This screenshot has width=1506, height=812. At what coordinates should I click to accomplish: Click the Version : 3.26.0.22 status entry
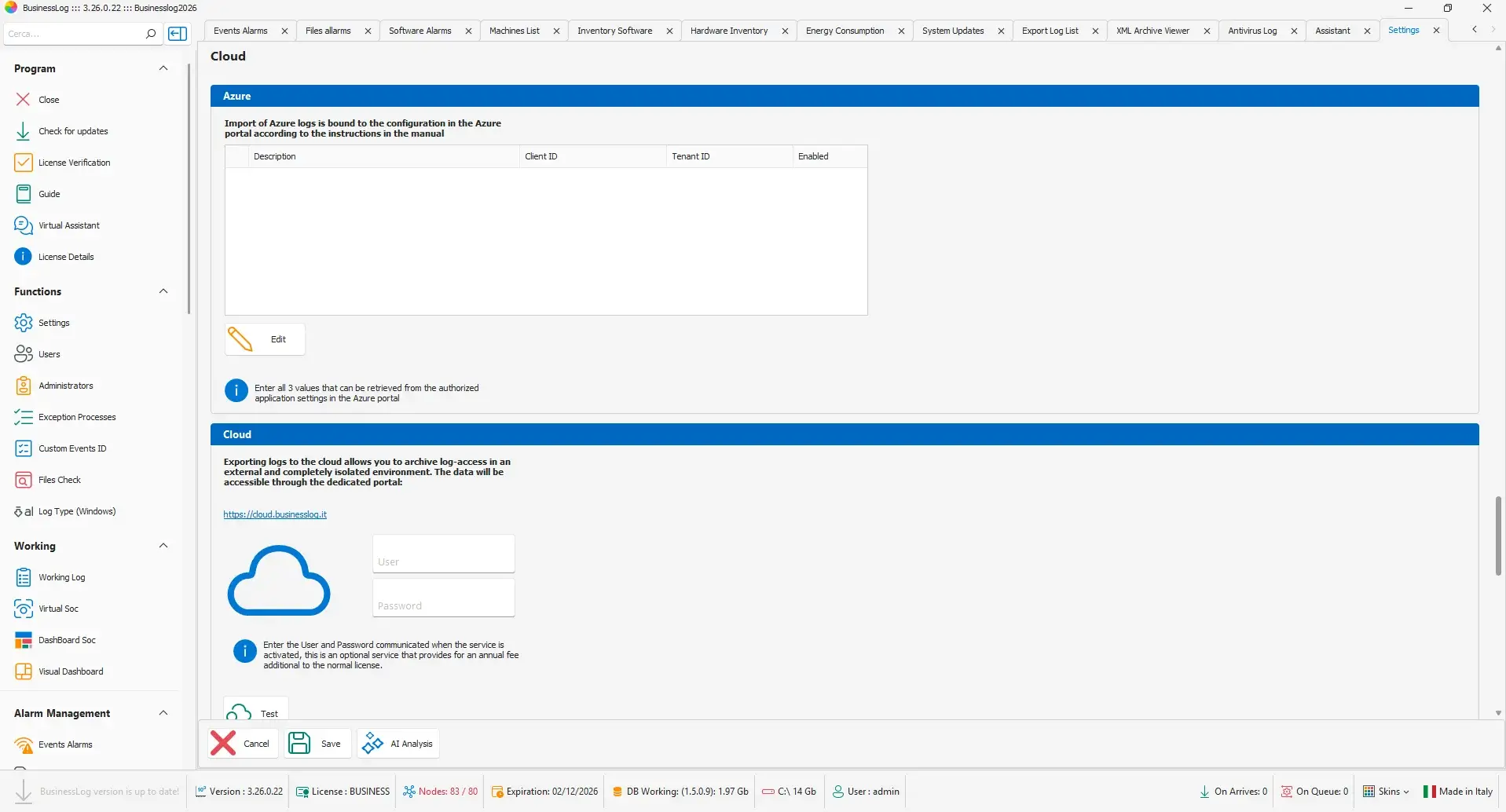click(239, 792)
